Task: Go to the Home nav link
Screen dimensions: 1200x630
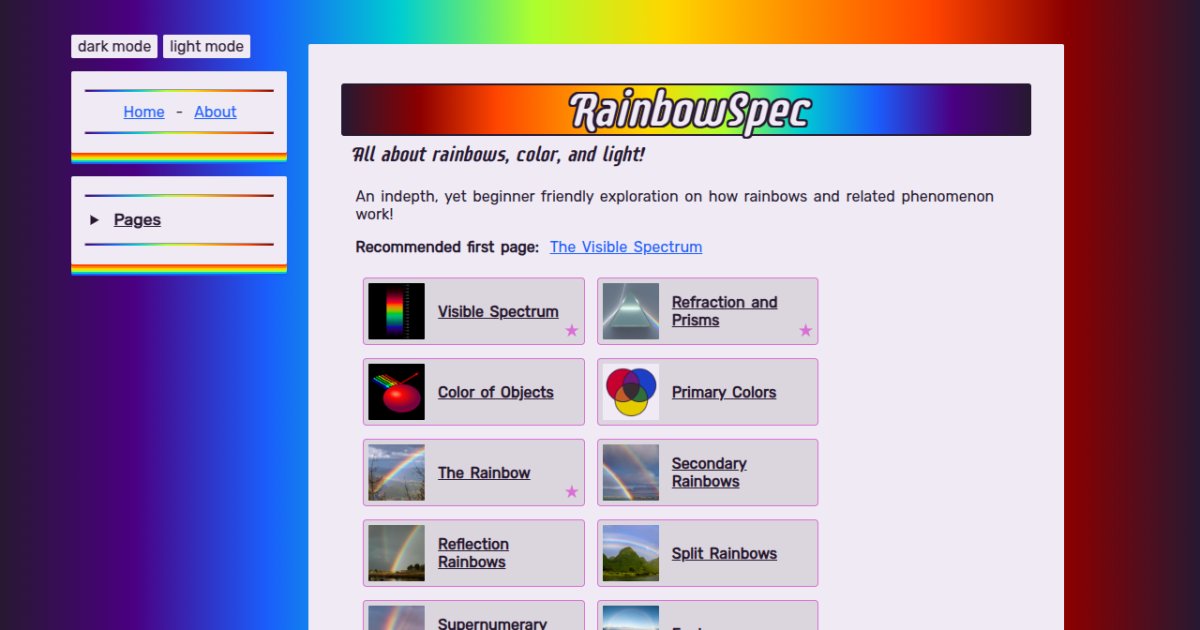Action: click(144, 112)
